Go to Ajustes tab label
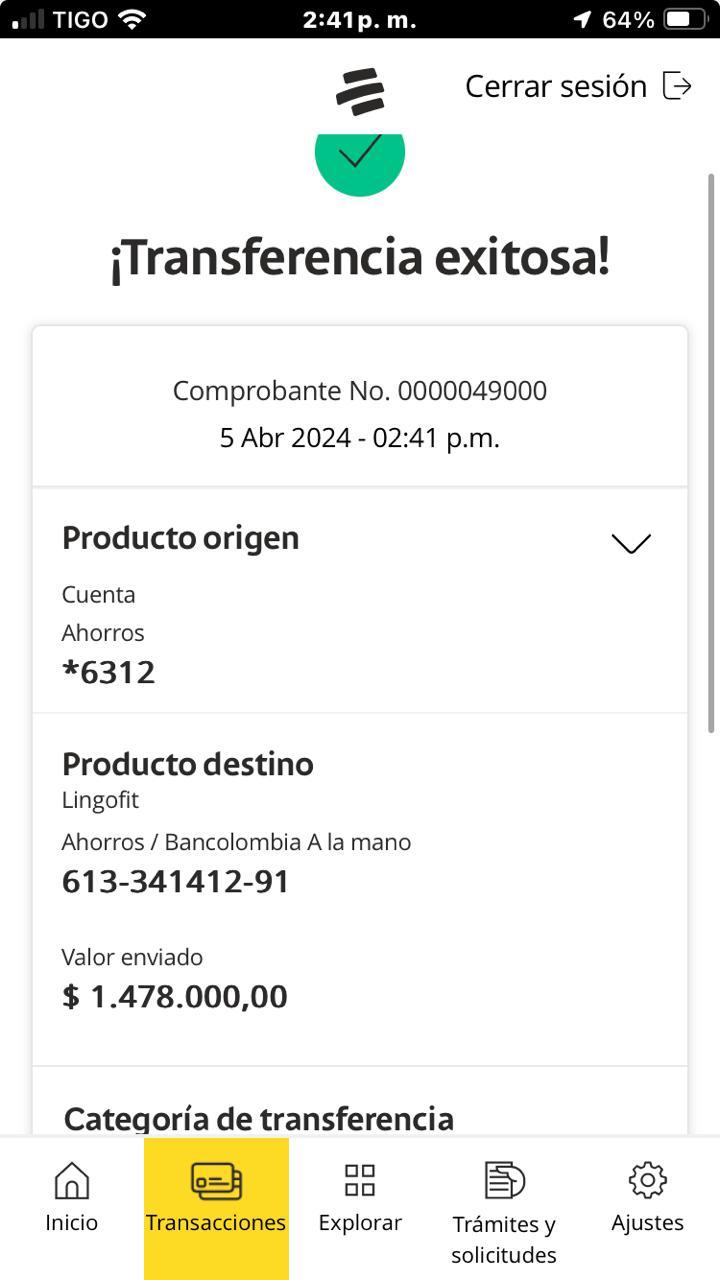The height and width of the screenshot is (1280, 720). tap(648, 1222)
